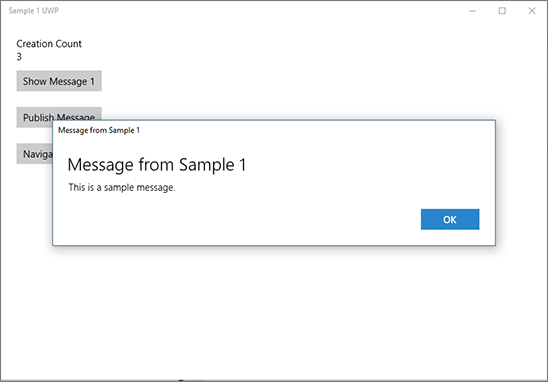The image size is (548, 382).
Task: Click empty dialog space left of OK button
Action: [x=245, y=219]
